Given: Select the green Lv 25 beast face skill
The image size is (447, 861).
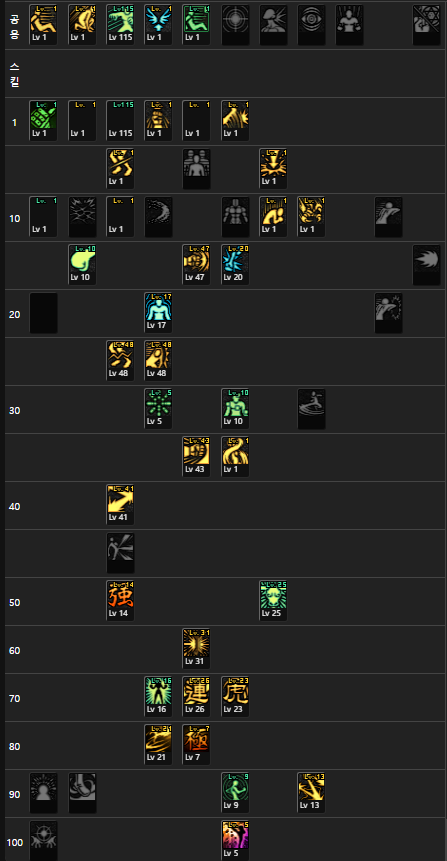Looking at the screenshot, I should [x=273, y=601].
